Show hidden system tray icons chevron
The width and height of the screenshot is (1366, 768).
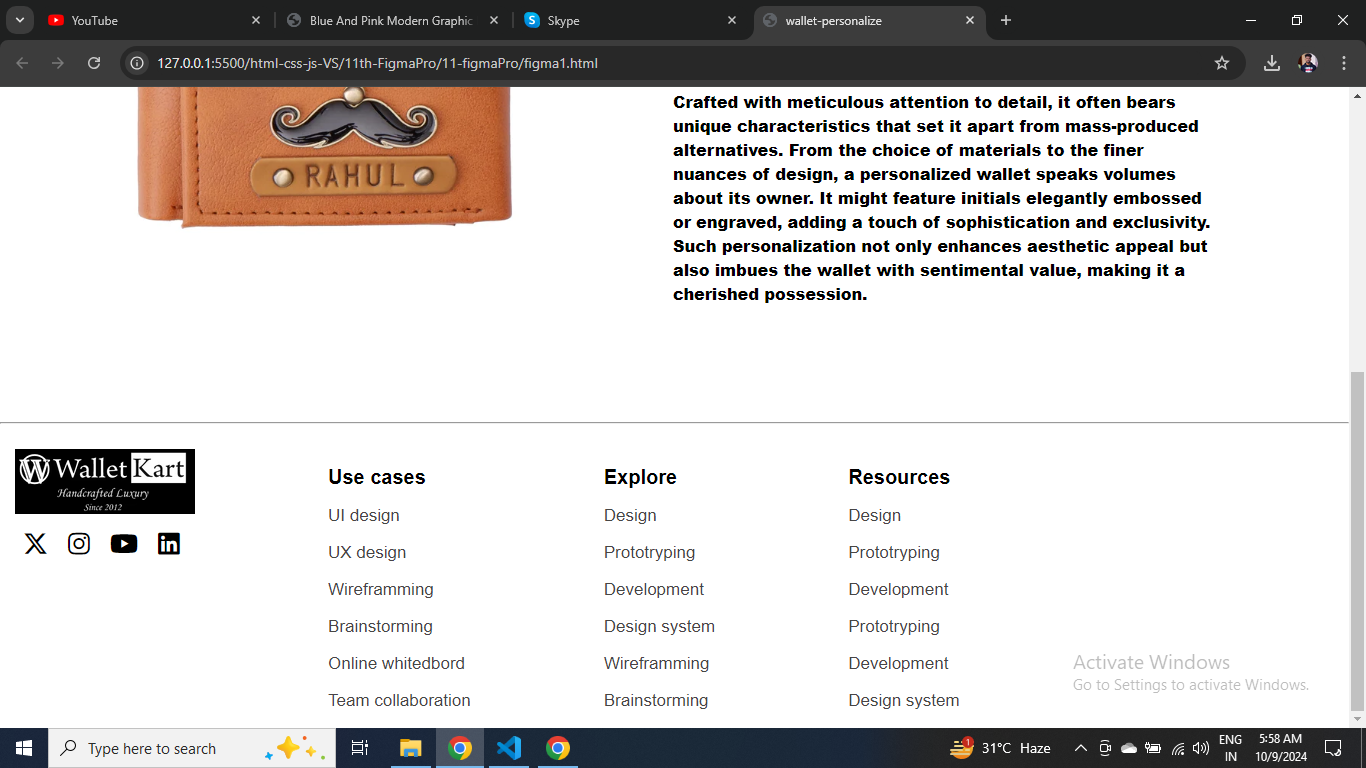pyautogui.click(x=1081, y=748)
